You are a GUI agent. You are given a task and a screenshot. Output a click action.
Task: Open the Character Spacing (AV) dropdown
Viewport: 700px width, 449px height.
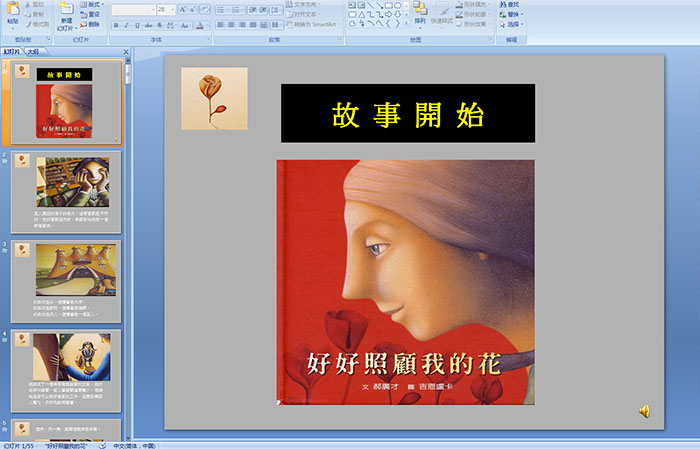click(171, 25)
